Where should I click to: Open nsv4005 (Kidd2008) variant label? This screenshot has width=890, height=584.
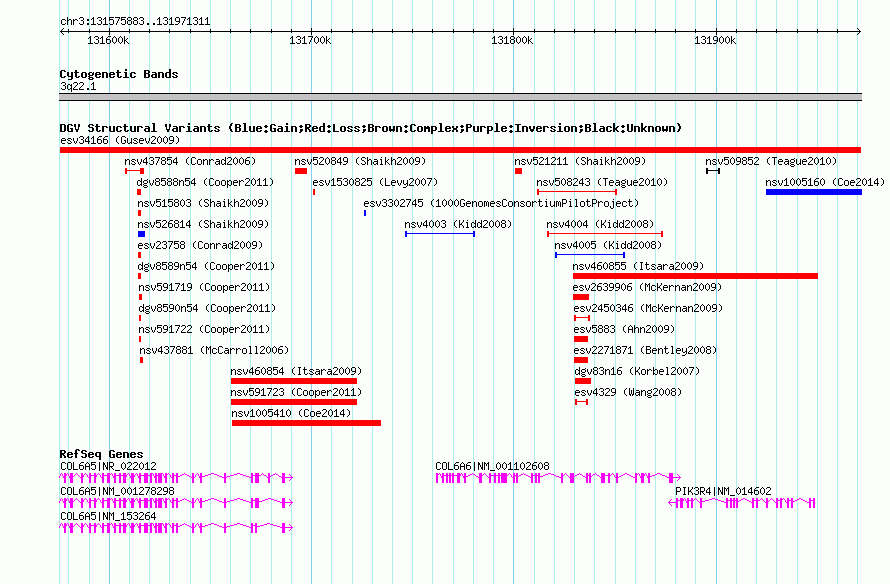608,245
